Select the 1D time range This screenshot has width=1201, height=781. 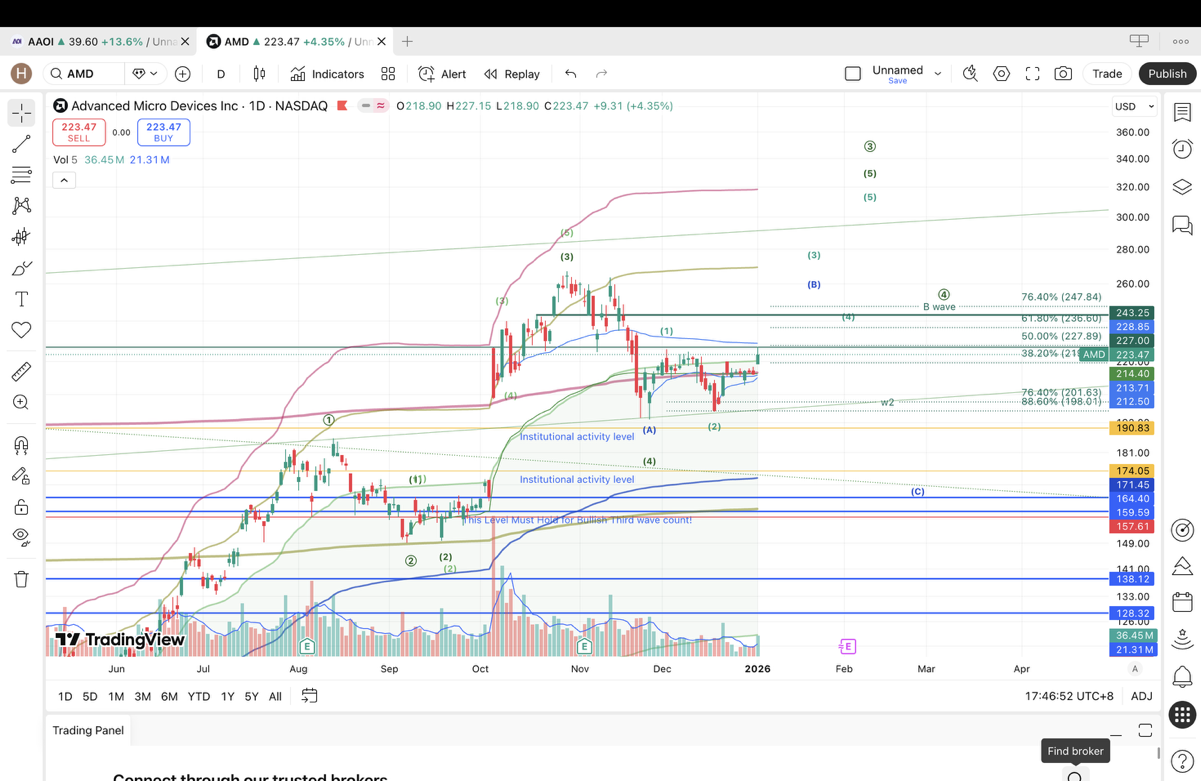65,696
